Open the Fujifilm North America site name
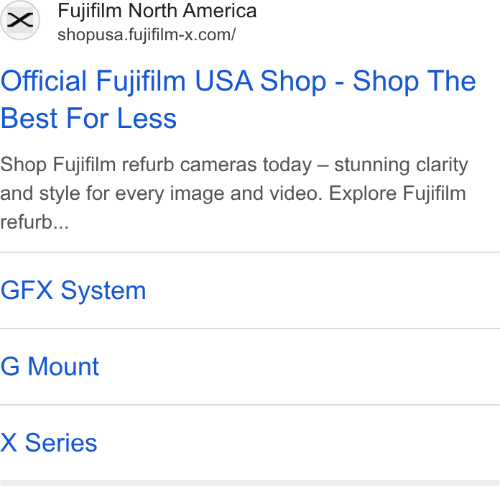Viewport: 500px width, 486px height. coord(157,11)
